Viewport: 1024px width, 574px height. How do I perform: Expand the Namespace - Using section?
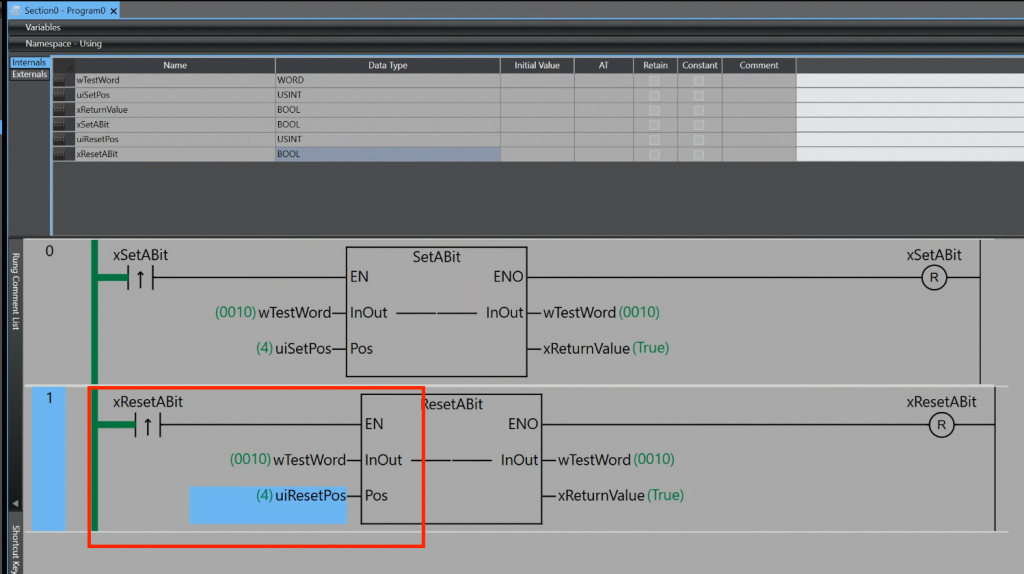(x=63, y=44)
